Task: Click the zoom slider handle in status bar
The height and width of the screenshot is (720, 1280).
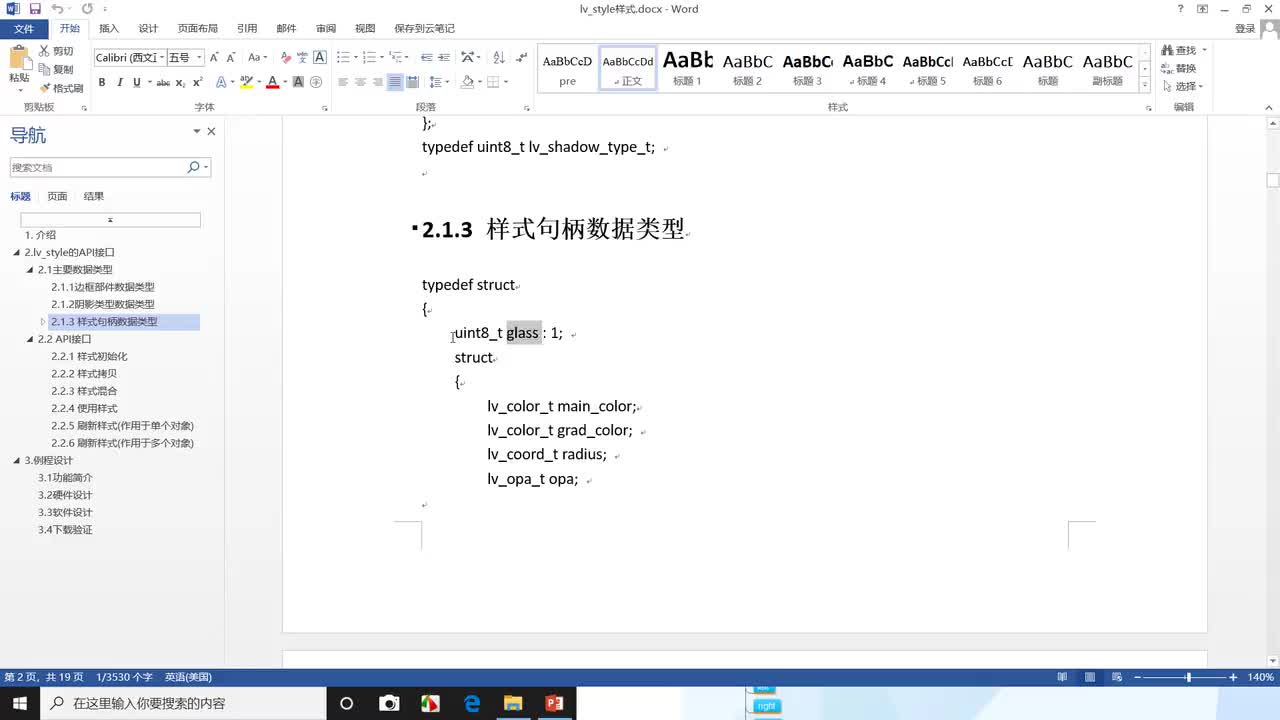Action: tap(1188, 677)
